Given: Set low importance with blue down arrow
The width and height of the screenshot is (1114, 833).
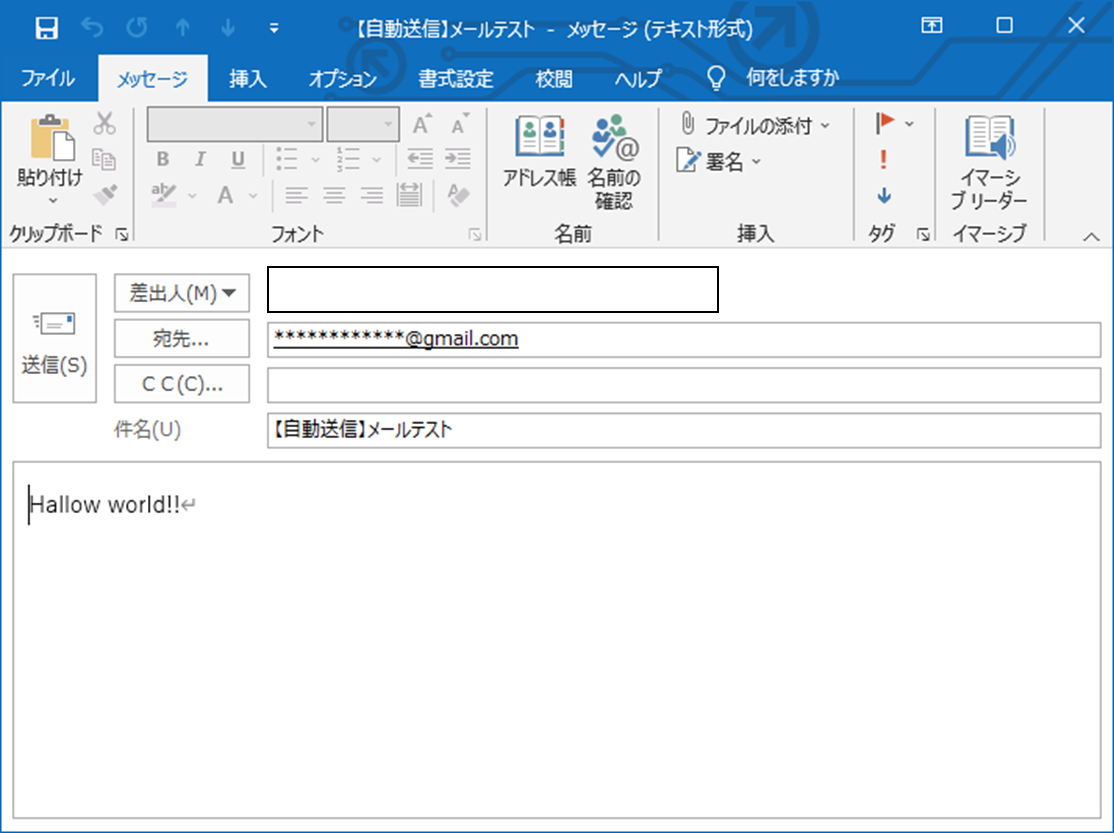Looking at the screenshot, I should tap(884, 195).
